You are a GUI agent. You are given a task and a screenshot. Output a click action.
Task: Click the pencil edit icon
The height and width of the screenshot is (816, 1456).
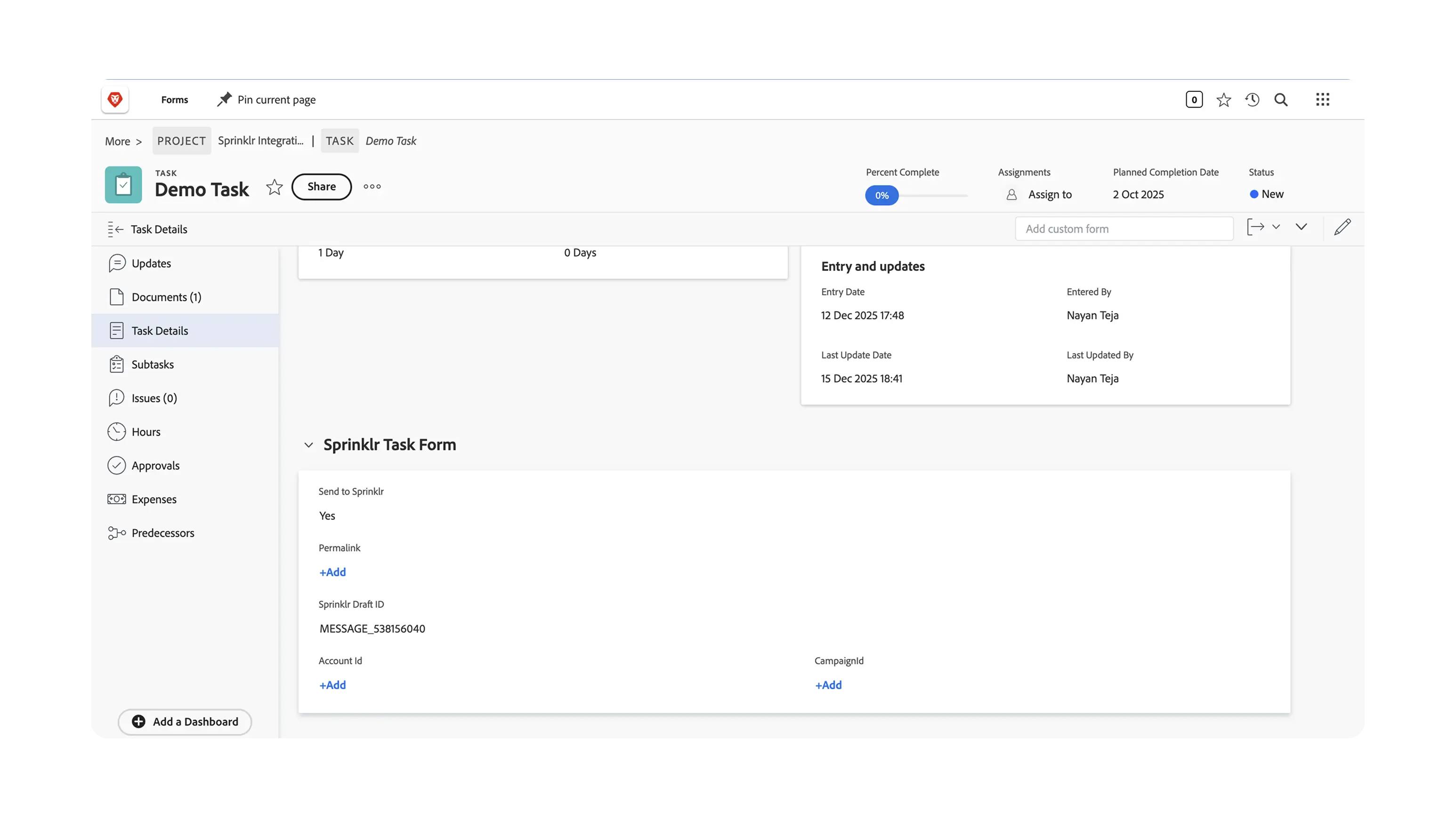[1343, 228]
